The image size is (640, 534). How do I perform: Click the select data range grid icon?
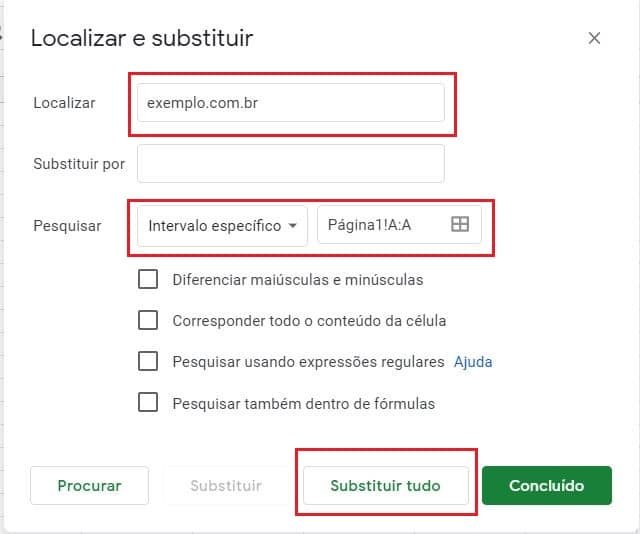460,225
